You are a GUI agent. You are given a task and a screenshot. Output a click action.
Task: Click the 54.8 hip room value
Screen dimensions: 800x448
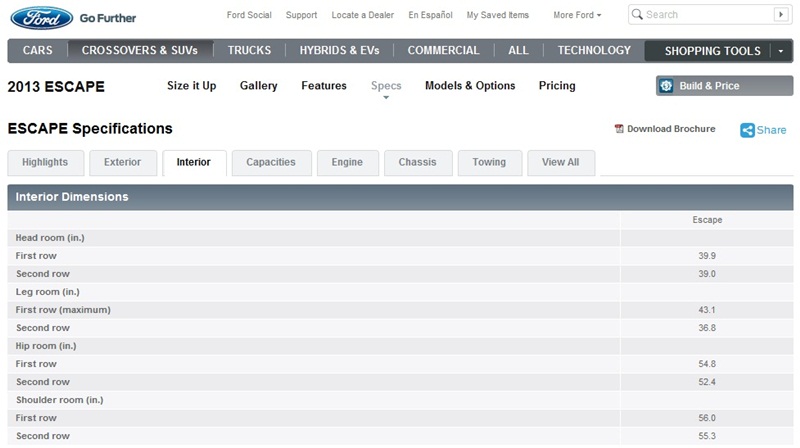tap(707, 364)
